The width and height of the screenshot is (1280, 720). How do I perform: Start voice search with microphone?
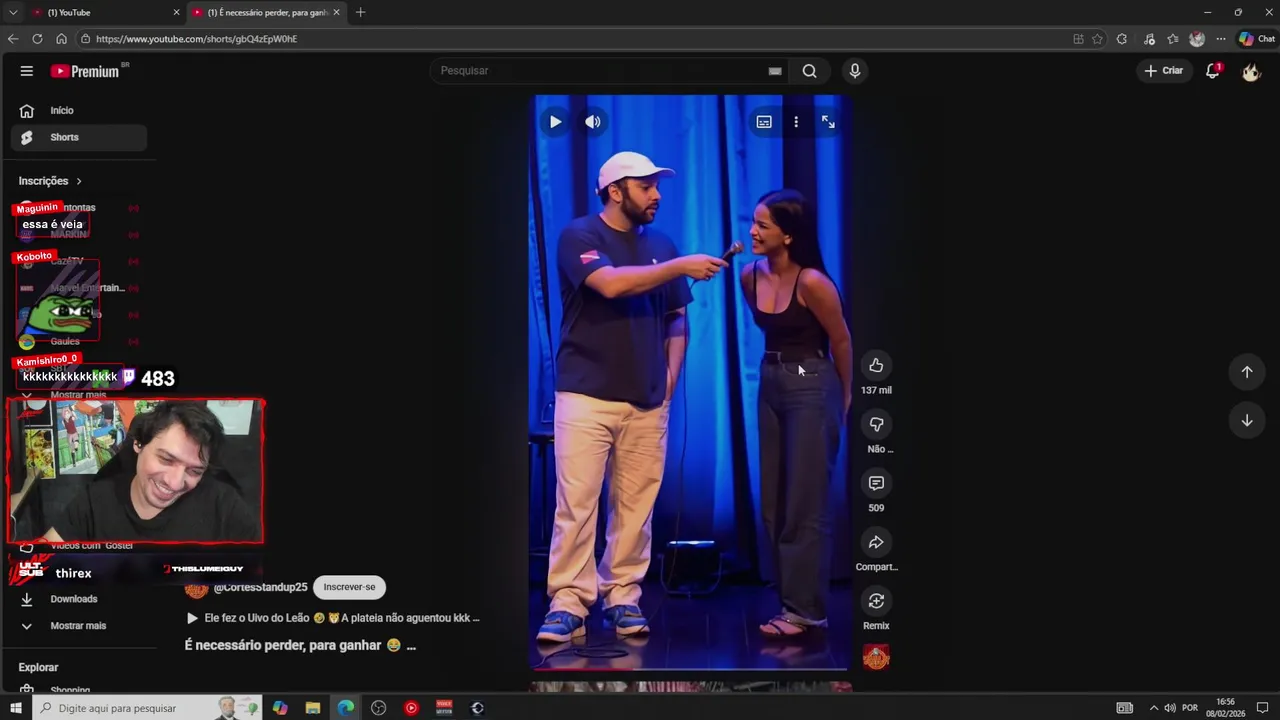tap(854, 71)
